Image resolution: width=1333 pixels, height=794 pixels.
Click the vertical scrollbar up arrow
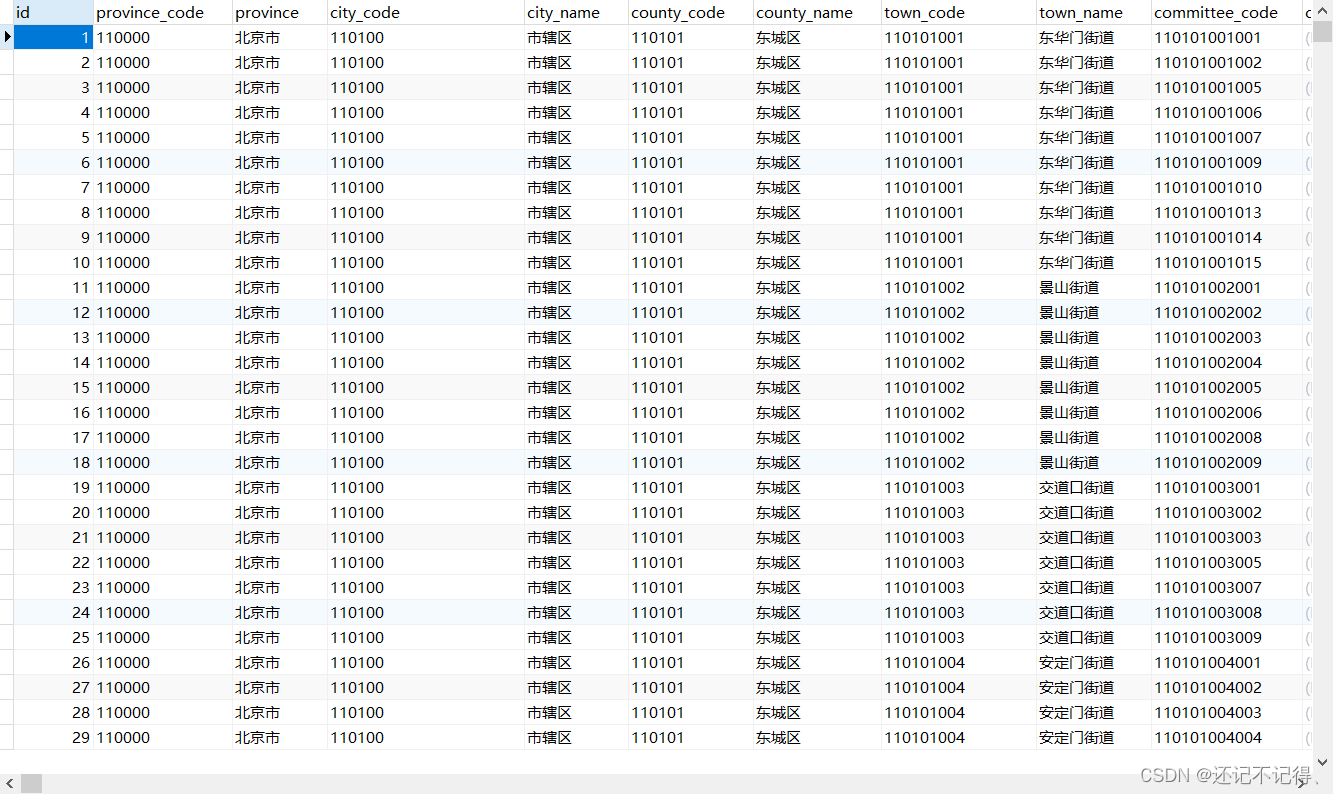pos(1322,9)
